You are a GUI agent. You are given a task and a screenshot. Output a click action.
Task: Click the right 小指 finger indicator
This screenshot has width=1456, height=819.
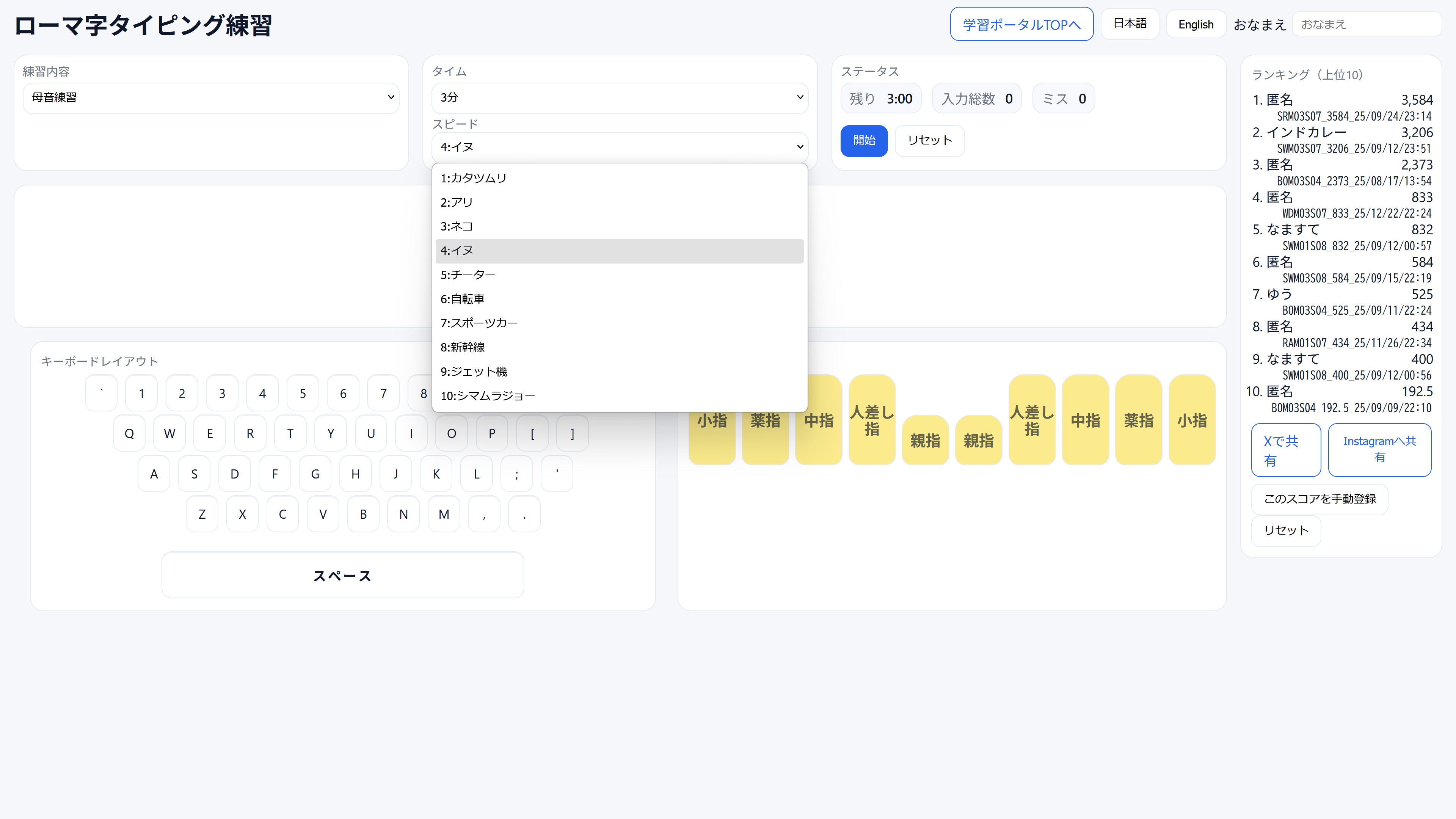1191,420
